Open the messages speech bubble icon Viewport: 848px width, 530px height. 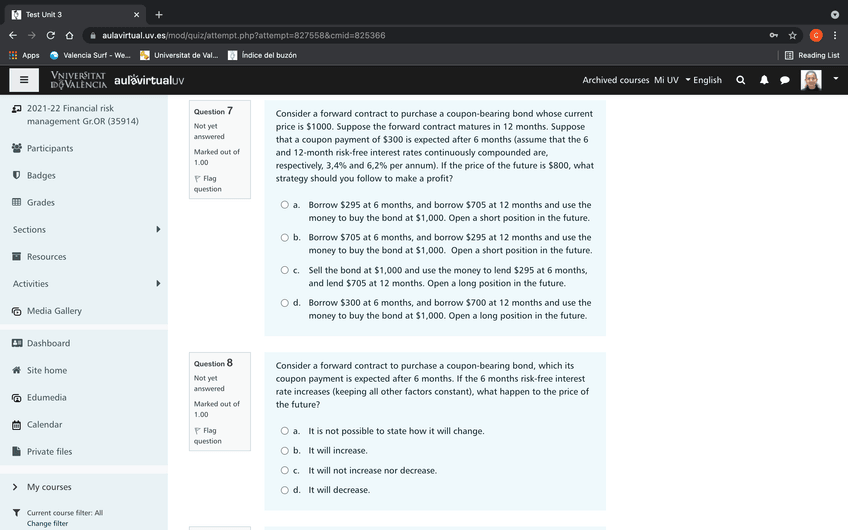[x=785, y=80]
